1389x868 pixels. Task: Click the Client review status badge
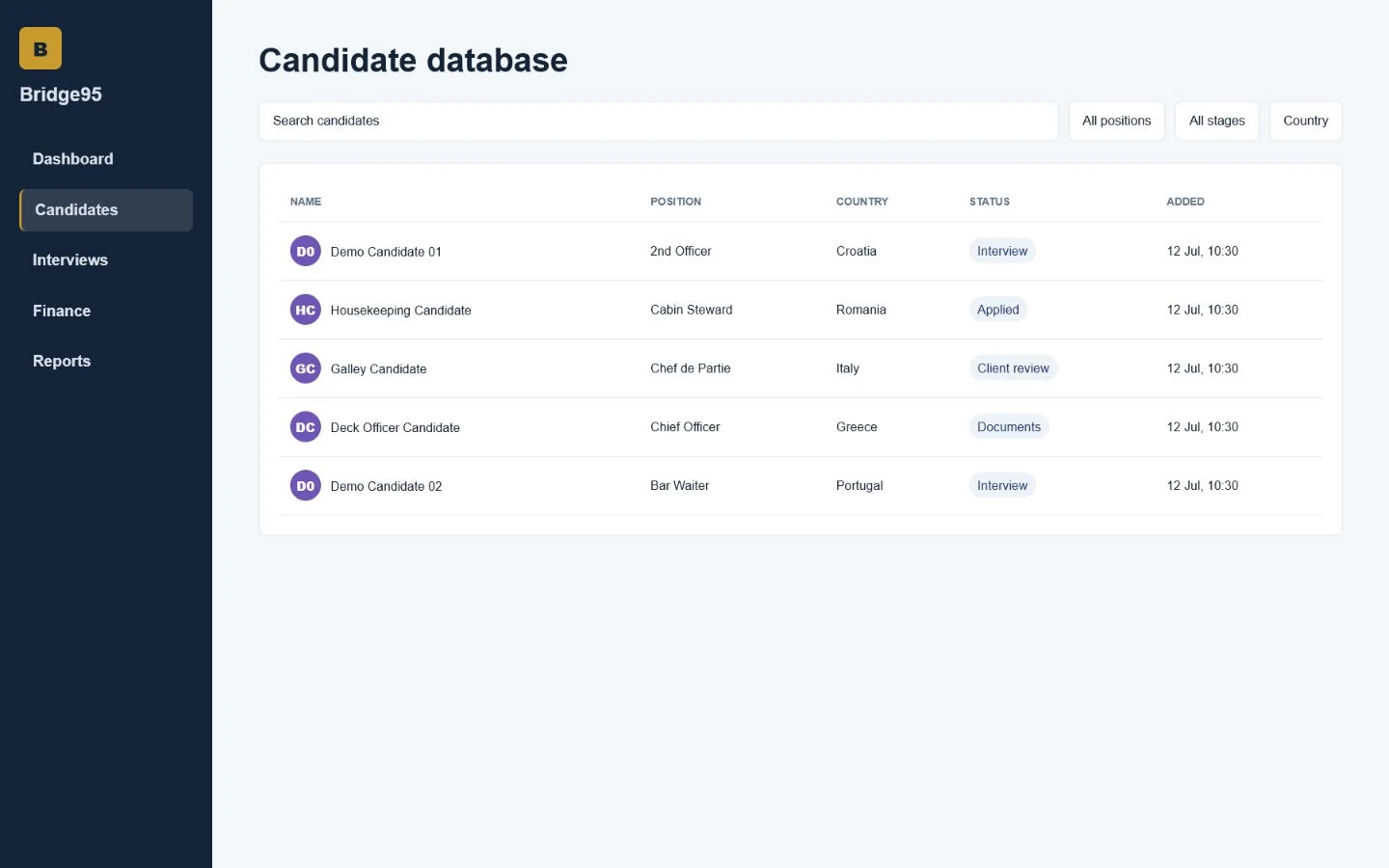[1013, 368]
